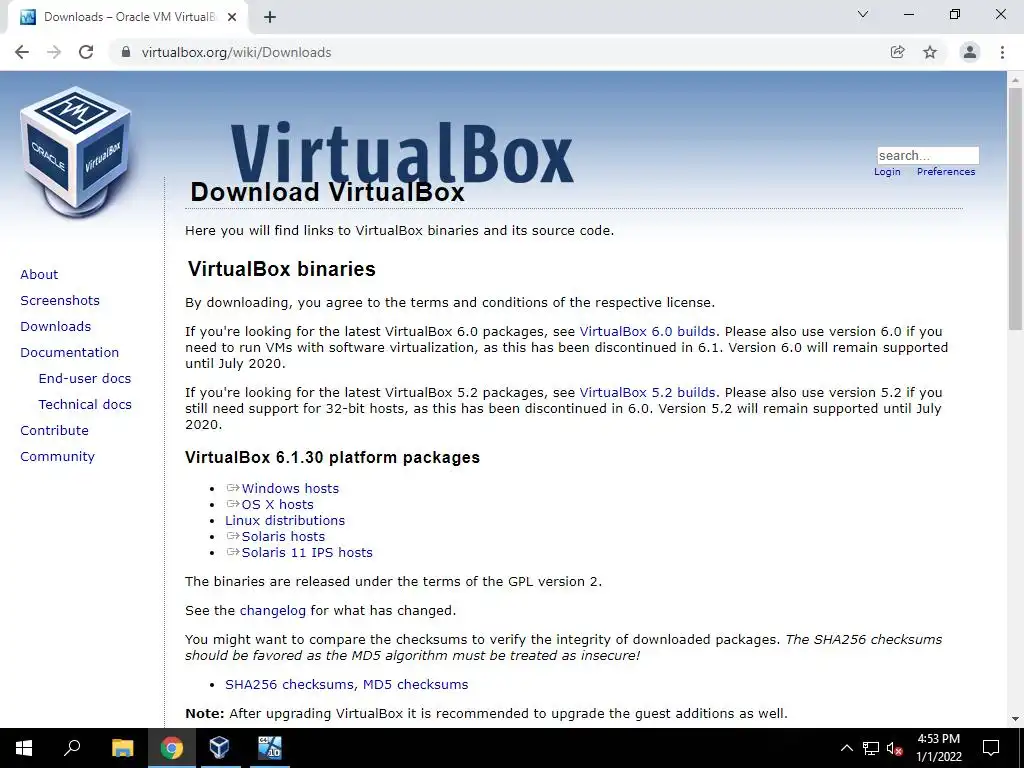Open Downloads in sidebar

pos(56,327)
